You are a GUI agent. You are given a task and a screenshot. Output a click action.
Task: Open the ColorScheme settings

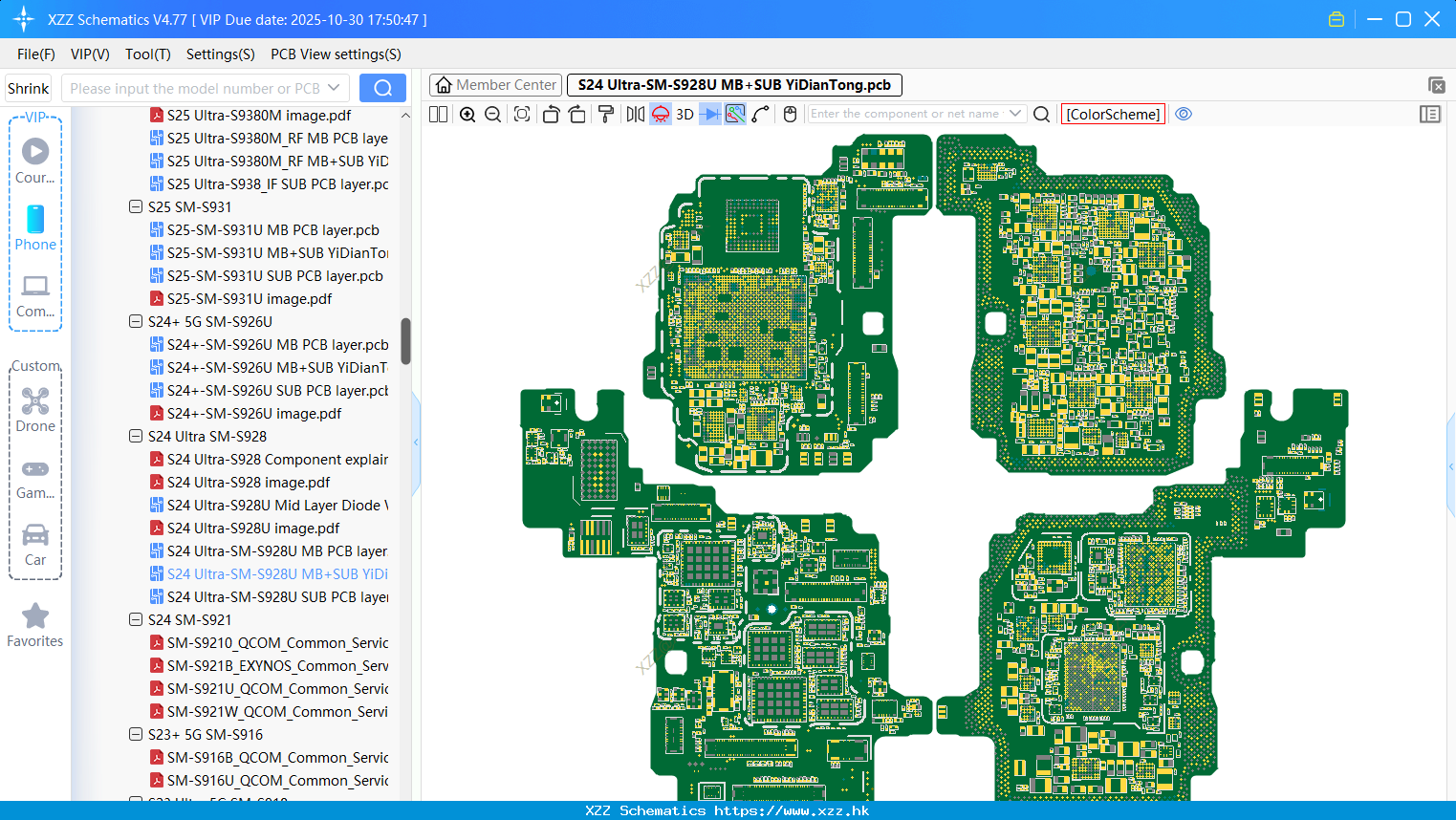coord(1113,114)
